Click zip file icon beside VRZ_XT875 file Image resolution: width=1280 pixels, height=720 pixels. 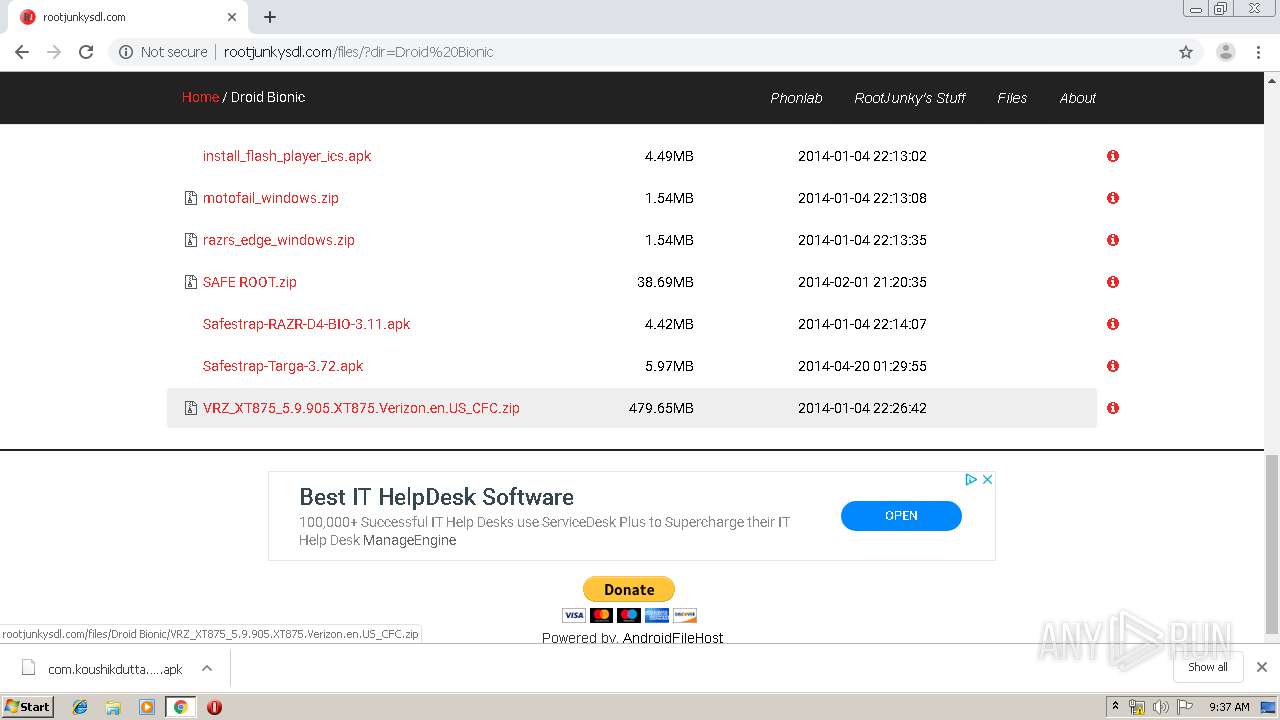tap(191, 408)
